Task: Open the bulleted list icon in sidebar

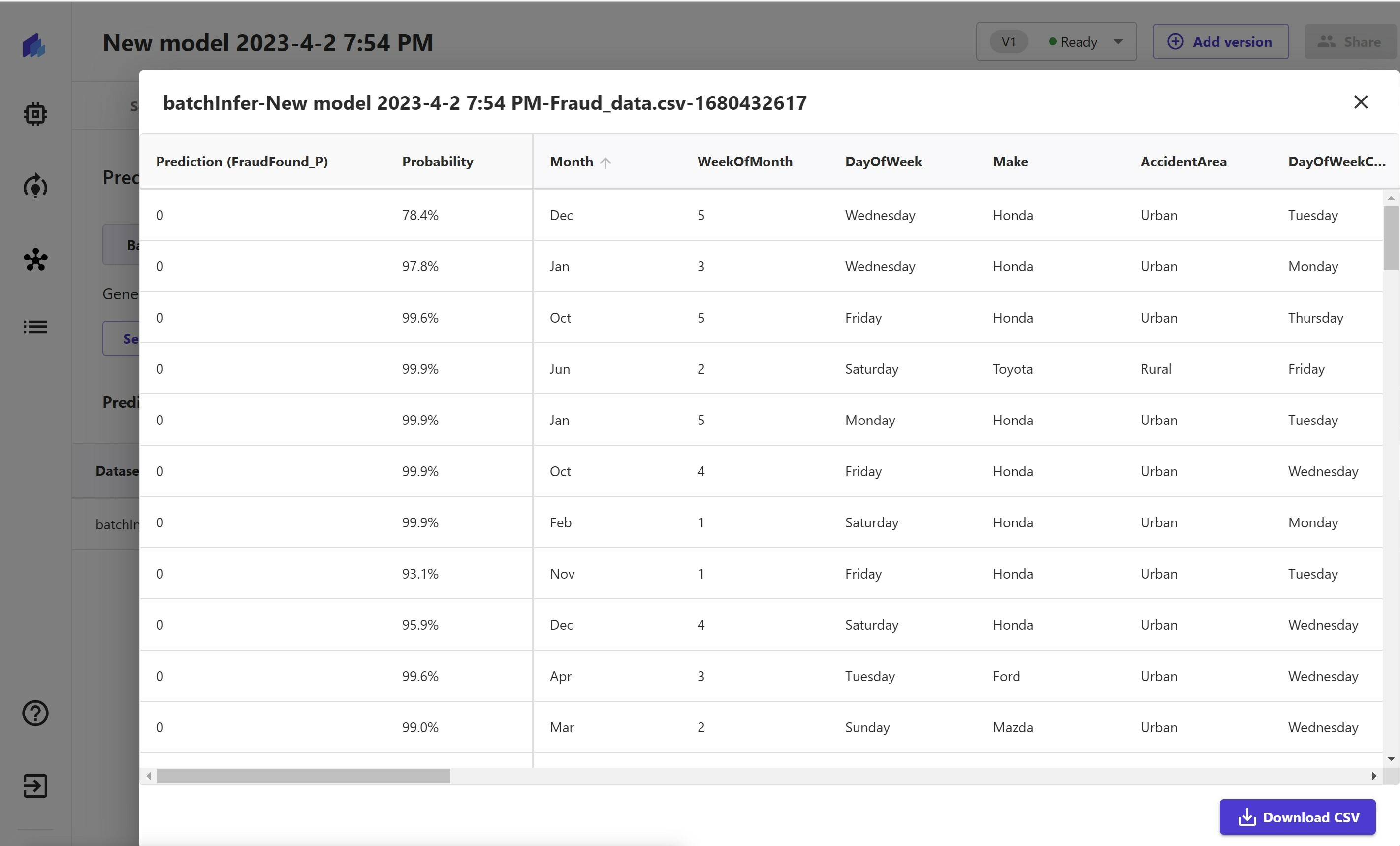Action: [x=35, y=327]
